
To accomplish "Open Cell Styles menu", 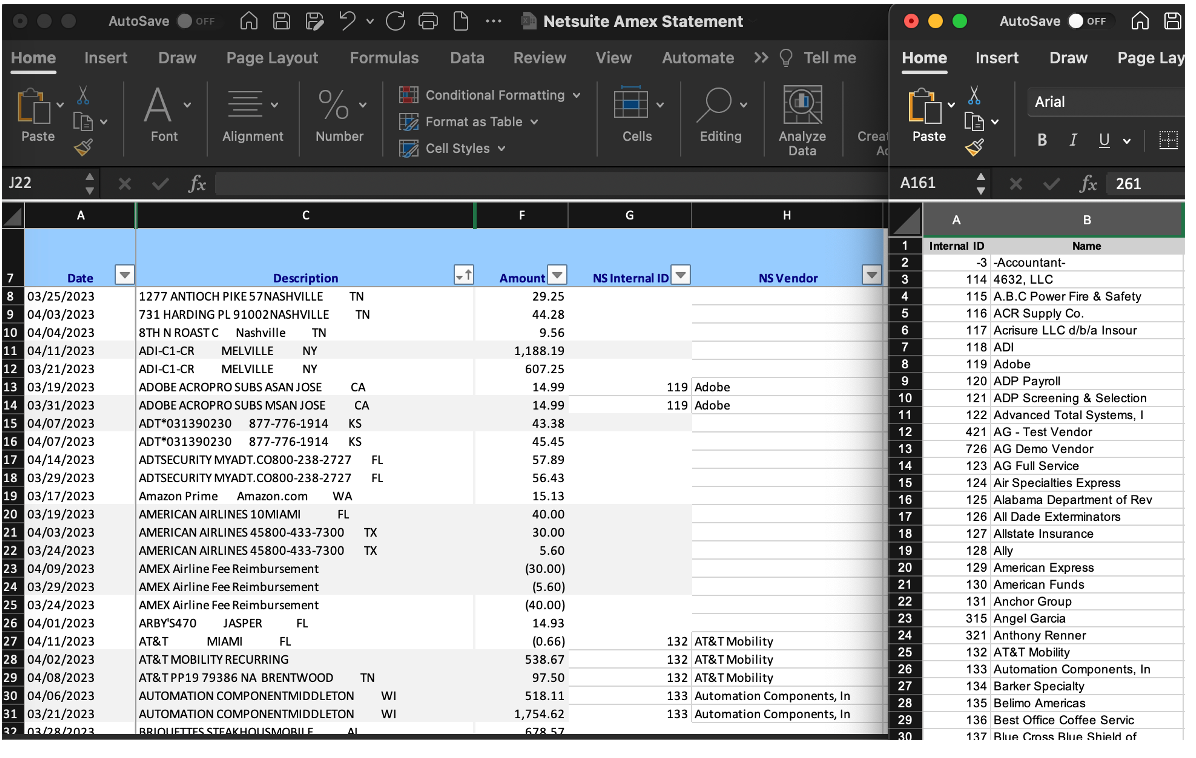I will coord(452,149).
